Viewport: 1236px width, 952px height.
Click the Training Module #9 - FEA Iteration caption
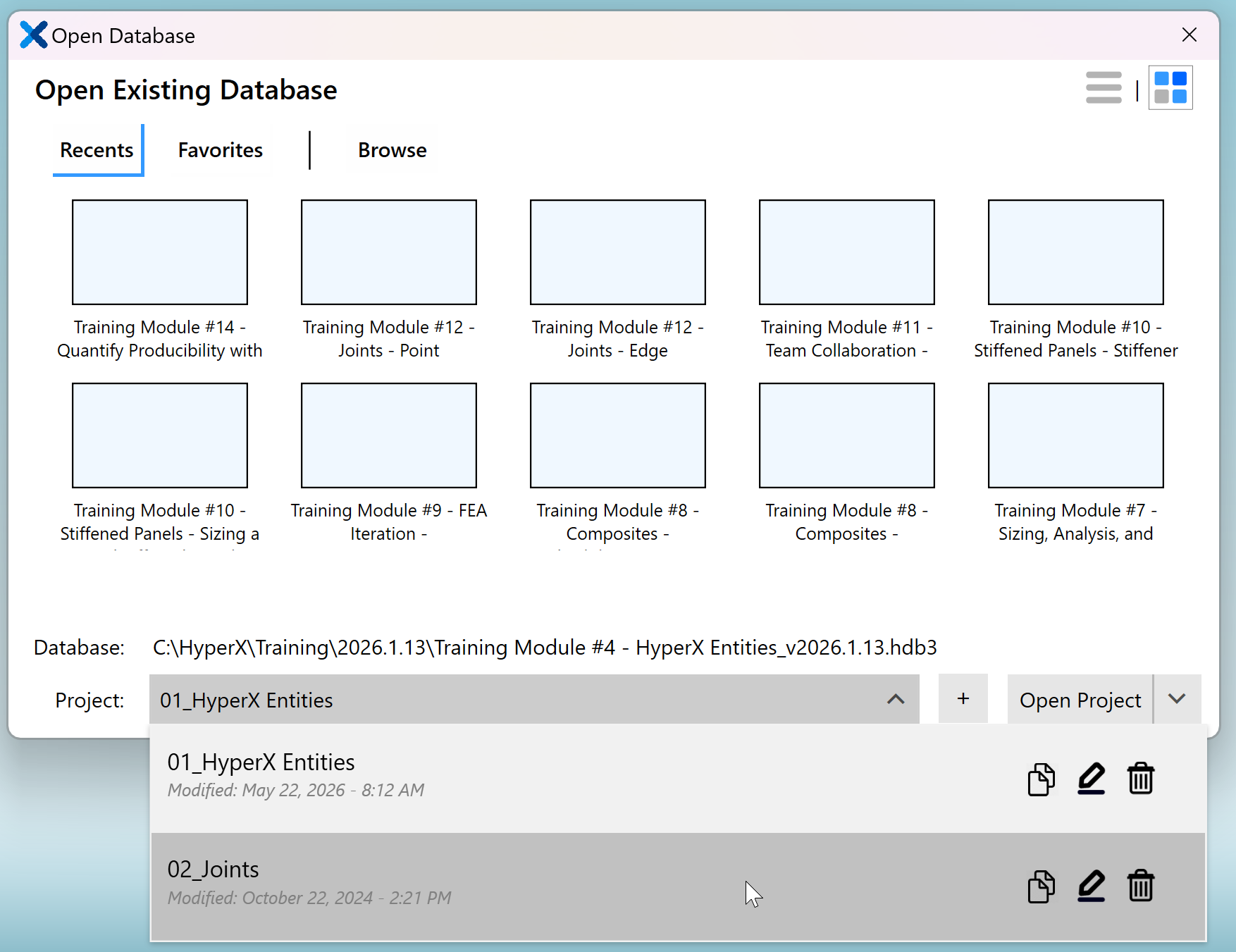coord(389,522)
